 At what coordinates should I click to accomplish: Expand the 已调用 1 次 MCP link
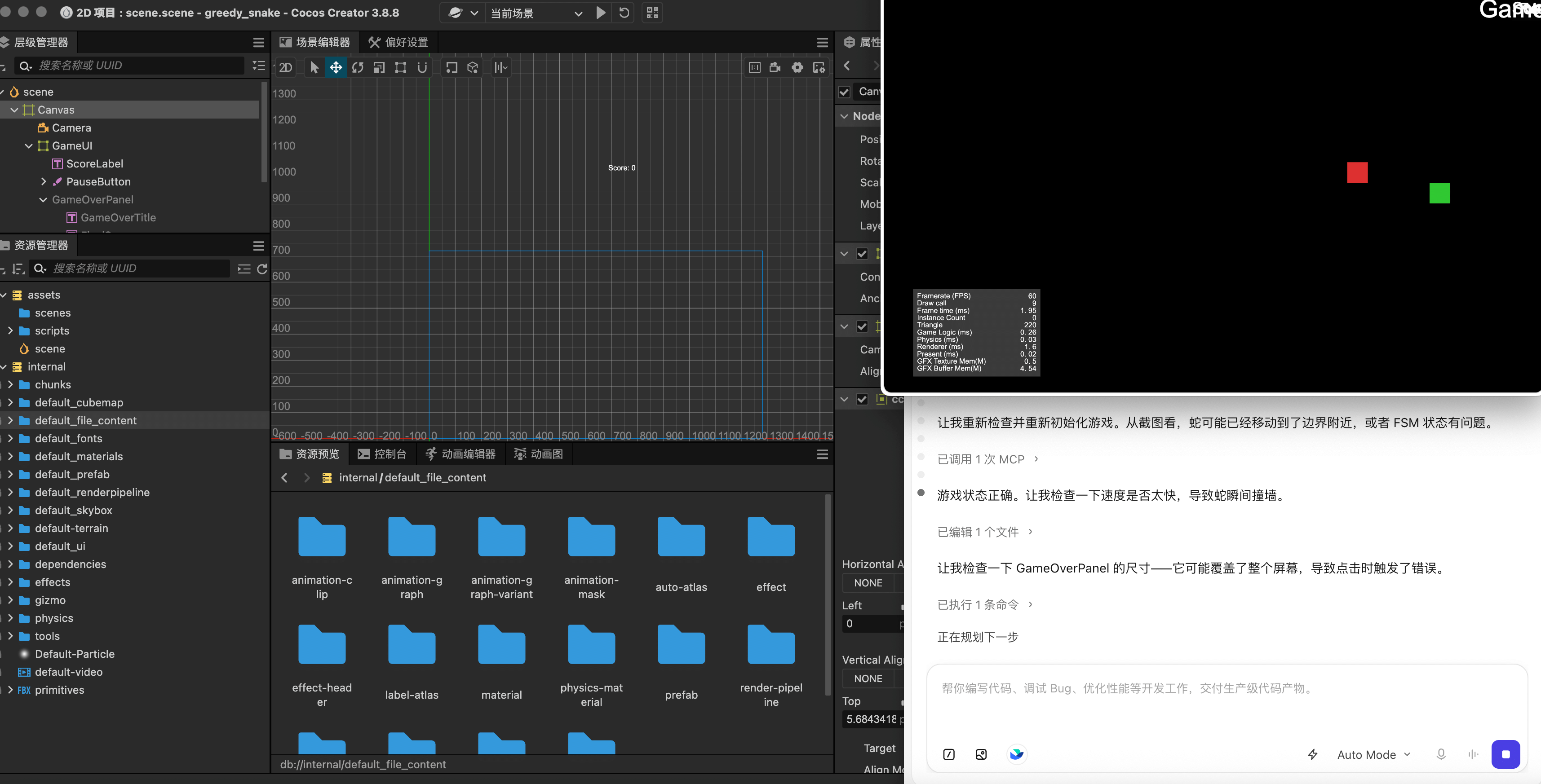click(987, 459)
